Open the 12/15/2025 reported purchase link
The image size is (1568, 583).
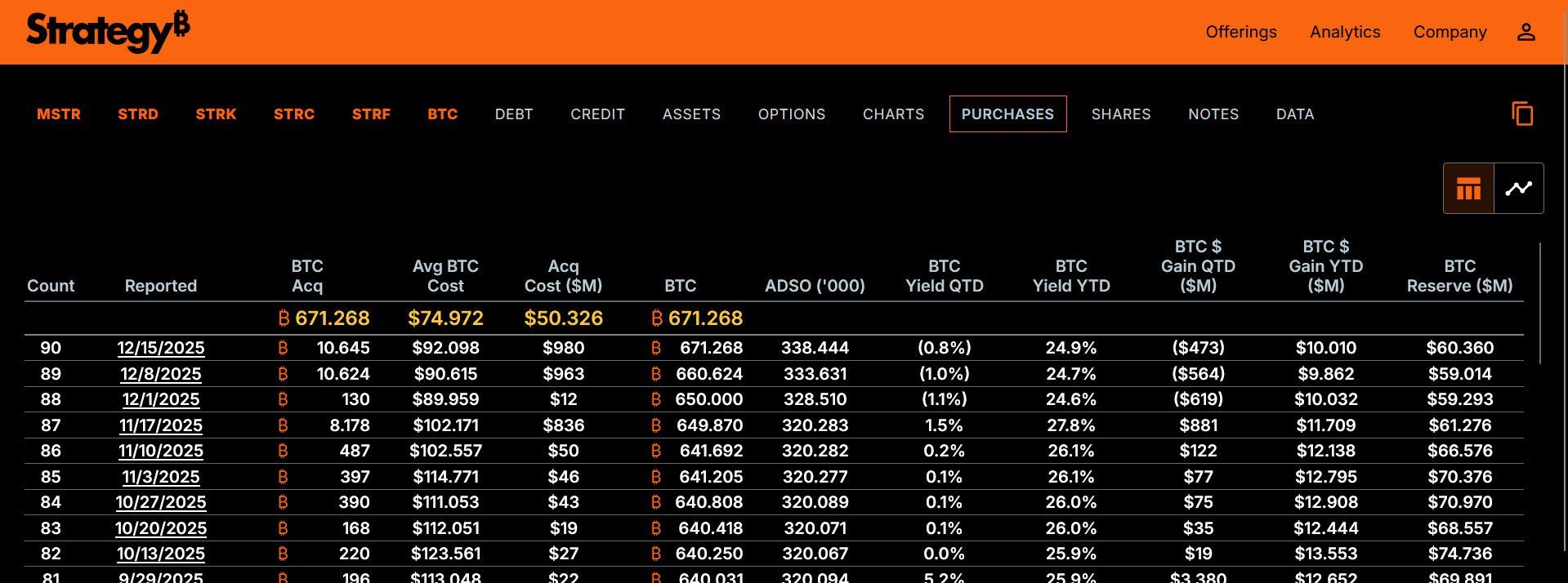pos(161,348)
